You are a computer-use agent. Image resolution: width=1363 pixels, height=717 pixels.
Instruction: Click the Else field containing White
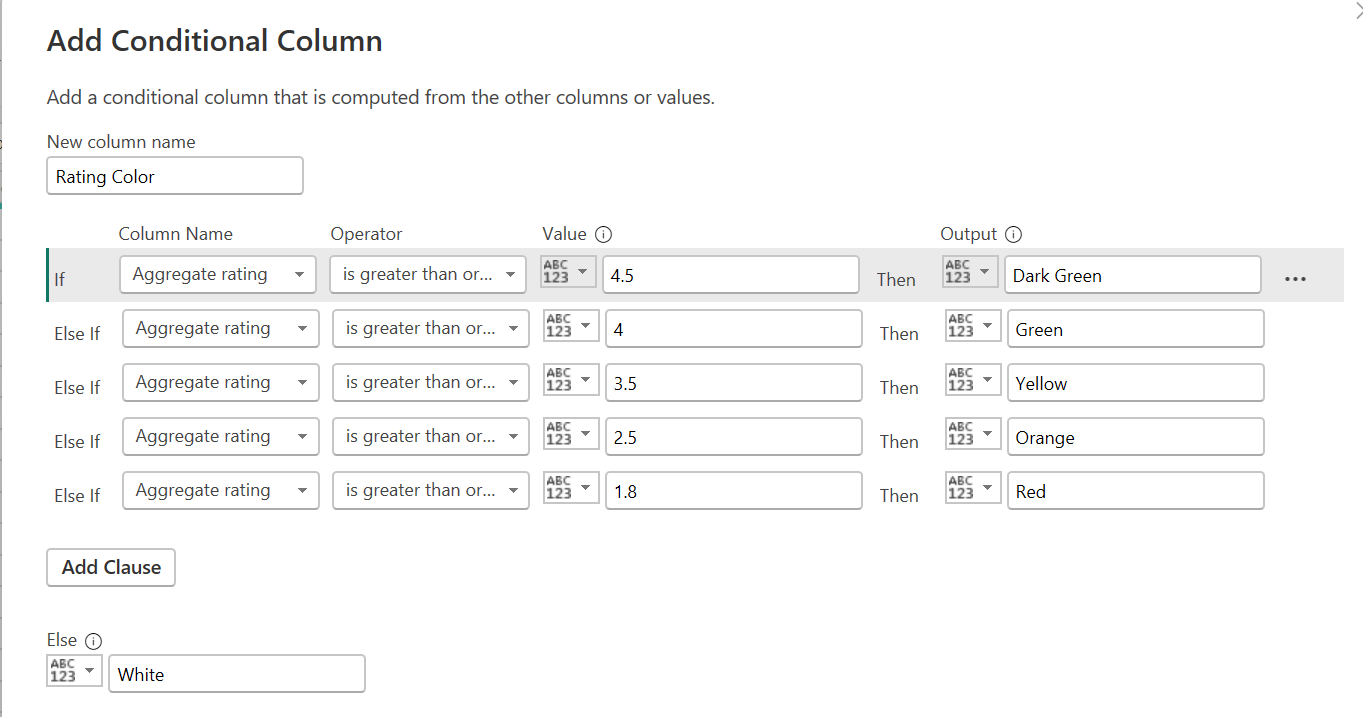(237, 674)
